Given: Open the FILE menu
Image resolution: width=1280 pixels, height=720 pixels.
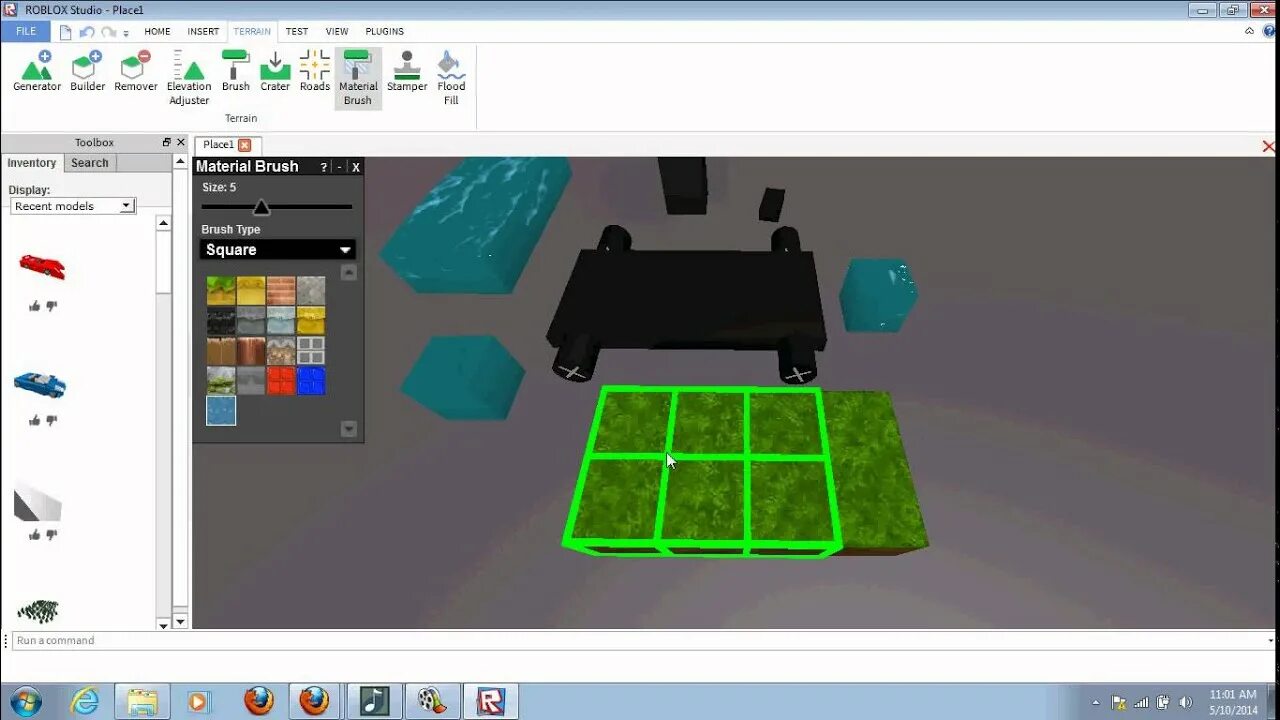Looking at the screenshot, I should (26, 31).
